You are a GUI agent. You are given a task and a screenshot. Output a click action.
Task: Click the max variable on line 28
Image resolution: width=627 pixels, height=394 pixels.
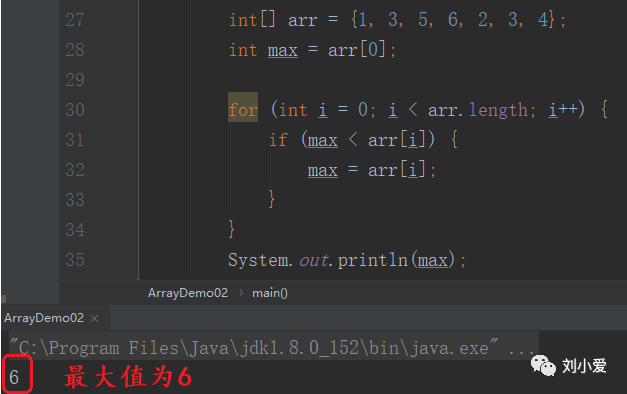click(283, 50)
